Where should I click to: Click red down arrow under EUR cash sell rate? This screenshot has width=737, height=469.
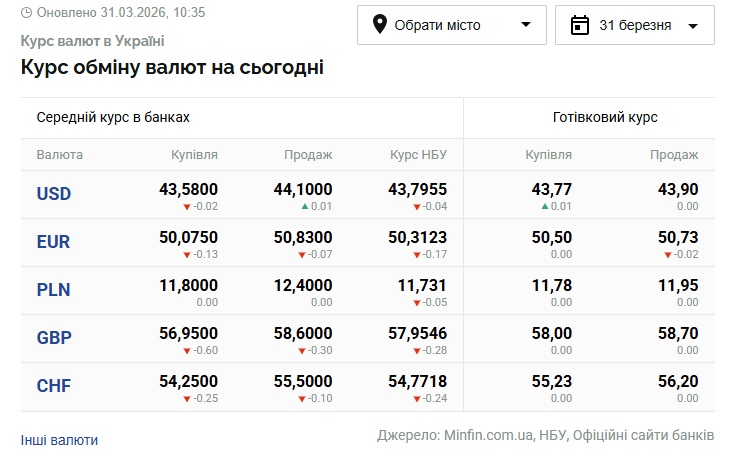point(668,255)
